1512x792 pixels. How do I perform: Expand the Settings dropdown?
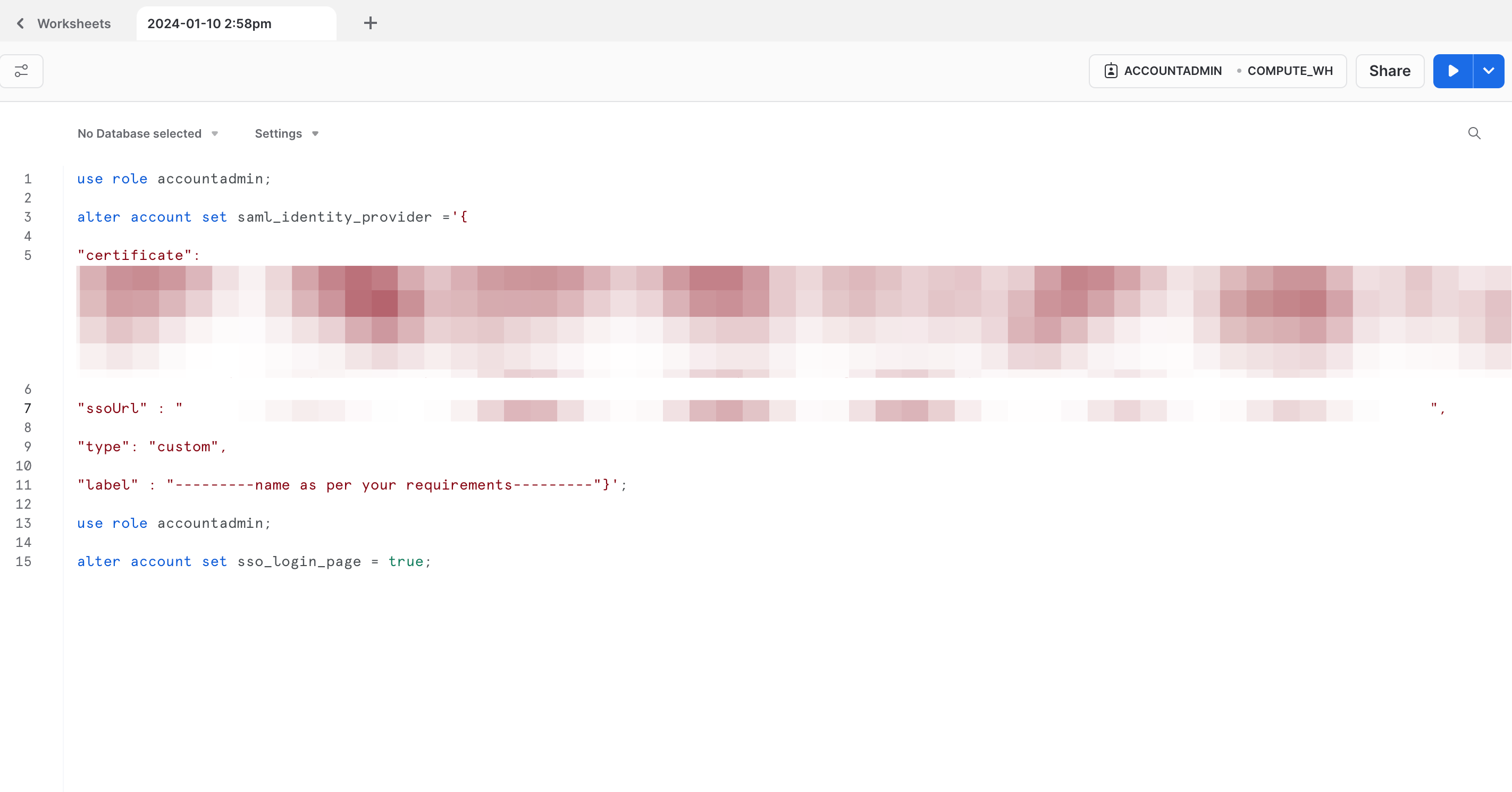click(x=287, y=134)
